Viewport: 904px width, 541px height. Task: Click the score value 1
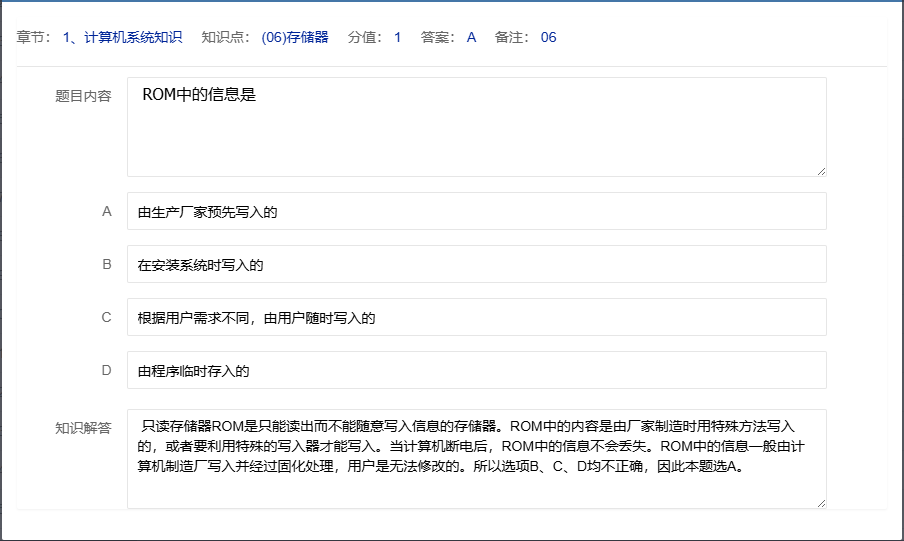pyautogui.click(x=397, y=38)
